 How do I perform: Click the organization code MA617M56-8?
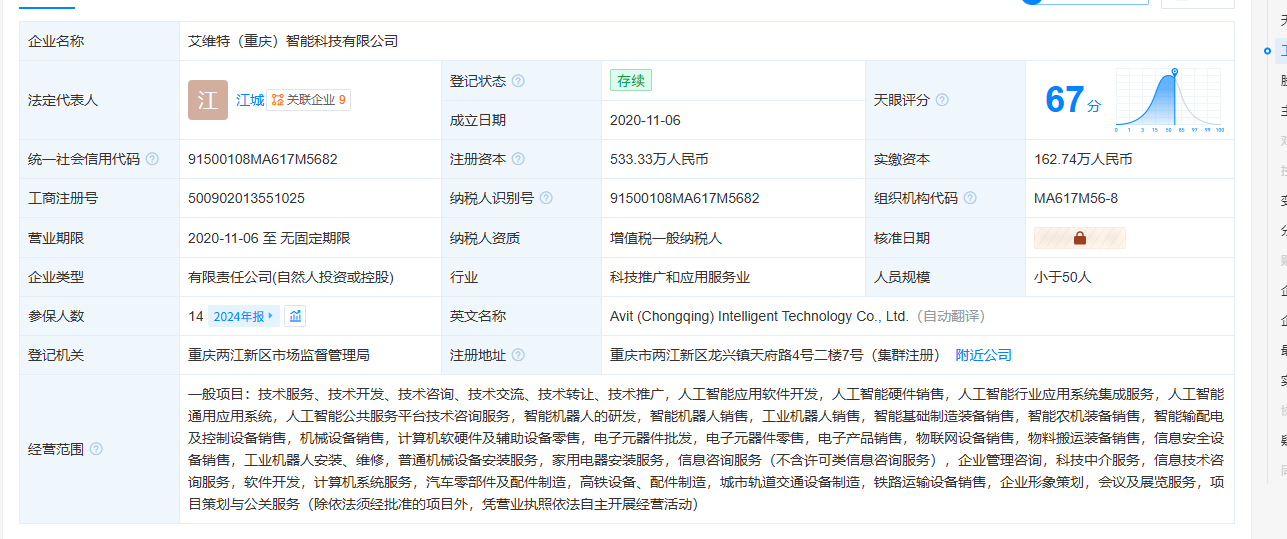(x=1076, y=198)
